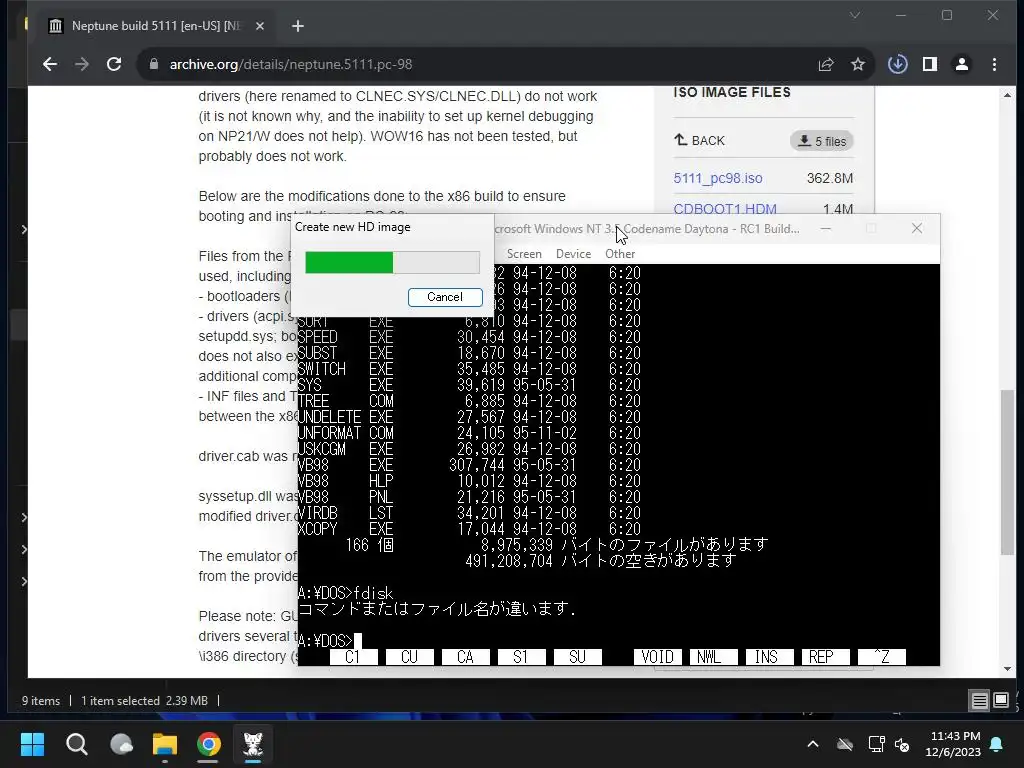Click the 1 item selected 2.39 MB status
The width and height of the screenshot is (1024, 768).
coord(144,701)
